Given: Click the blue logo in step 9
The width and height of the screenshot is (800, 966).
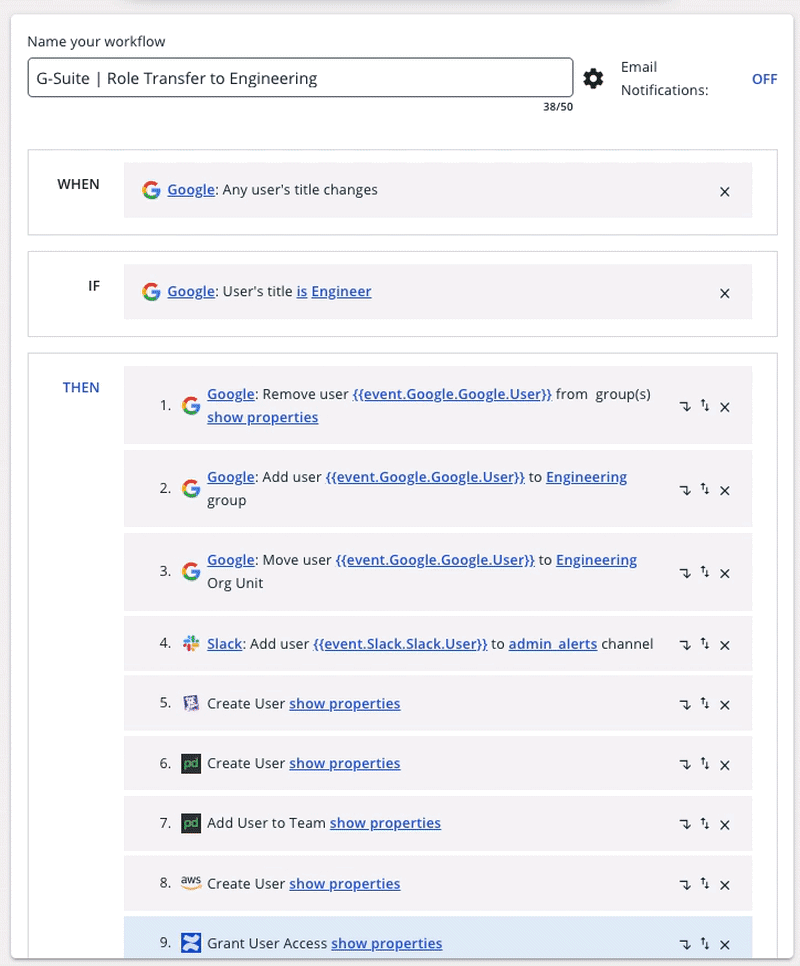Looking at the screenshot, I should [x=191, y=943].
